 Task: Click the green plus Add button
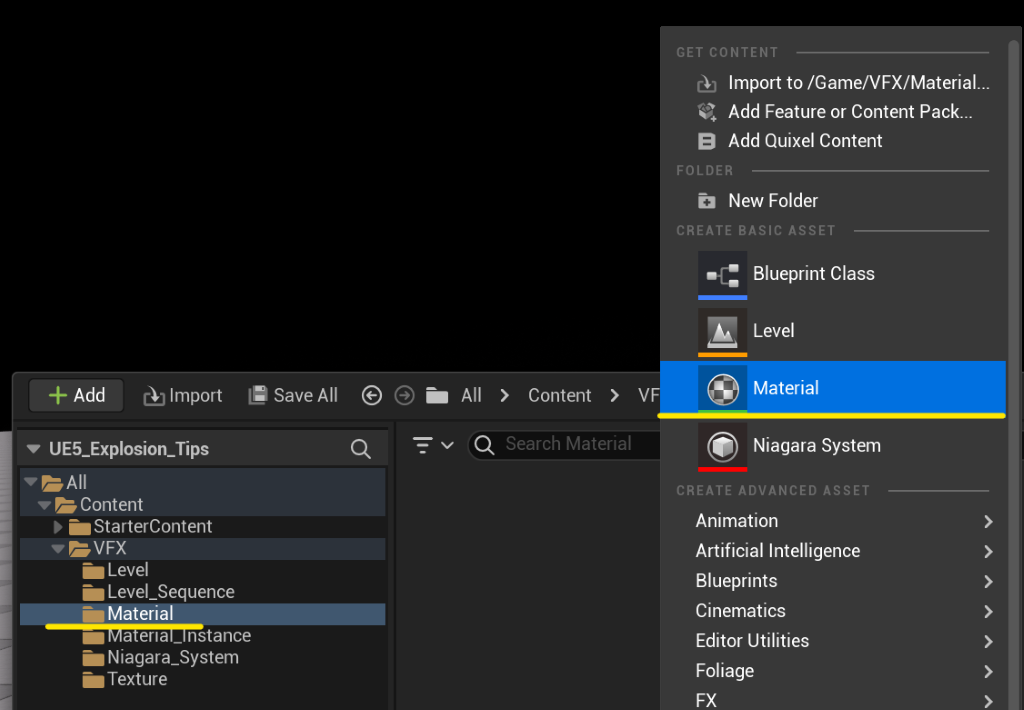coord(76,395)
